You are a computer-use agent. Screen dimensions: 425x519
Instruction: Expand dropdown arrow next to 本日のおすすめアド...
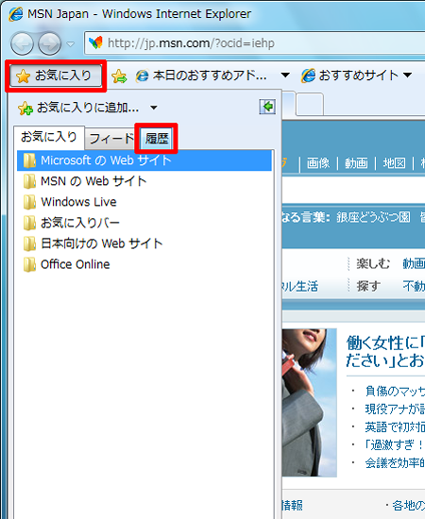285,75
